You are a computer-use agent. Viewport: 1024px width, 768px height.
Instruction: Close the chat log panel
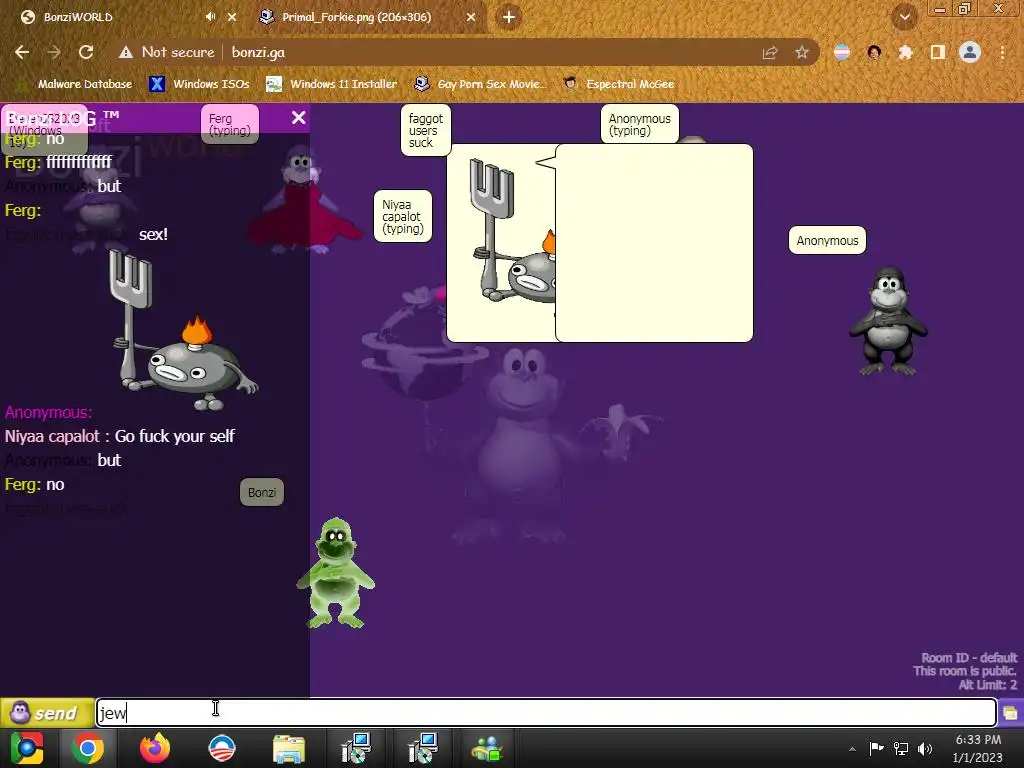coord(298,118)
